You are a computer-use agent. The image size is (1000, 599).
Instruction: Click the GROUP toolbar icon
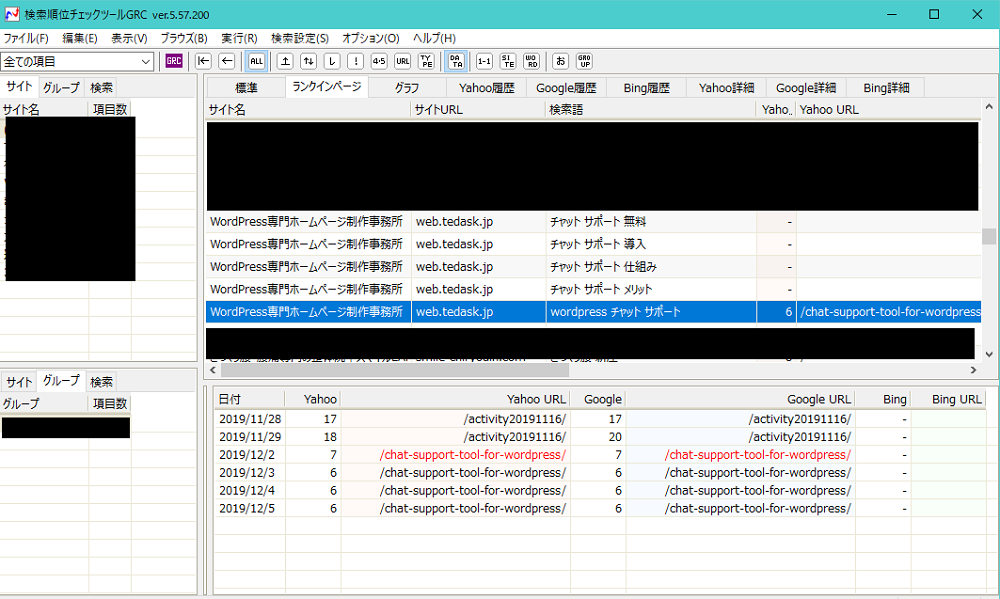tap(584, 61)
